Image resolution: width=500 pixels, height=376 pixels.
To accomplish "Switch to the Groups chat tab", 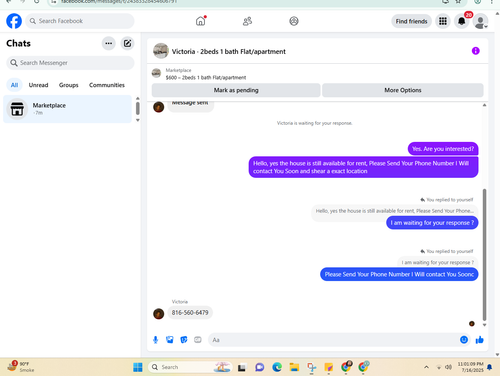I will point(69,85).
